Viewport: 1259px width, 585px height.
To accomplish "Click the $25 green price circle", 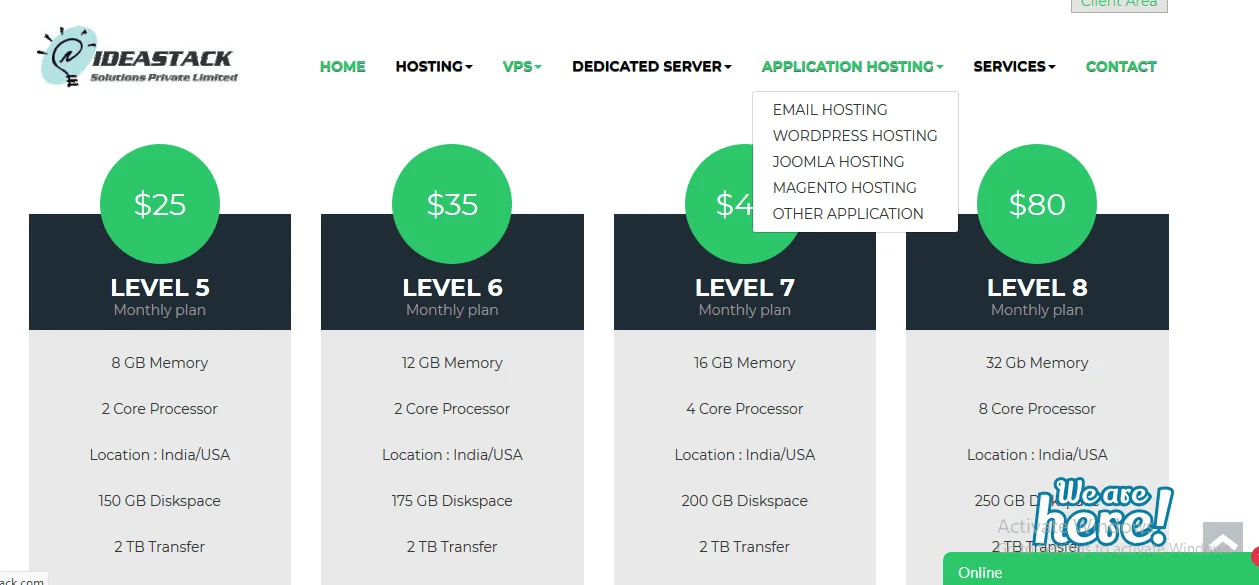I will [160, 204].
